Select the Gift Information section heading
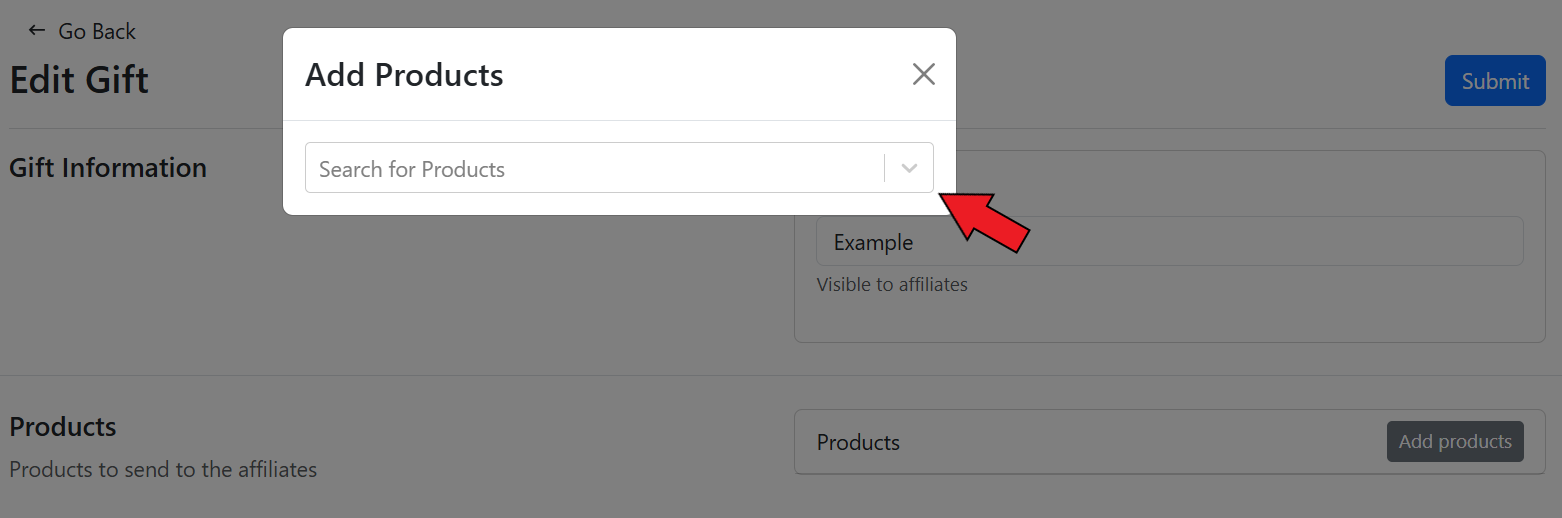This screenshot has width=1562, height=518. click(x=108, y=168)
